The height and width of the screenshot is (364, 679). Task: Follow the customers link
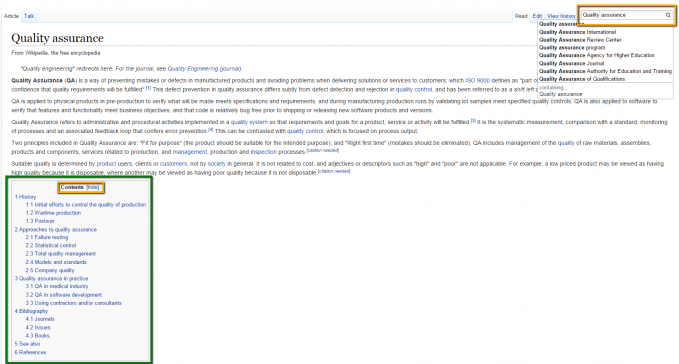pos(173,164)
